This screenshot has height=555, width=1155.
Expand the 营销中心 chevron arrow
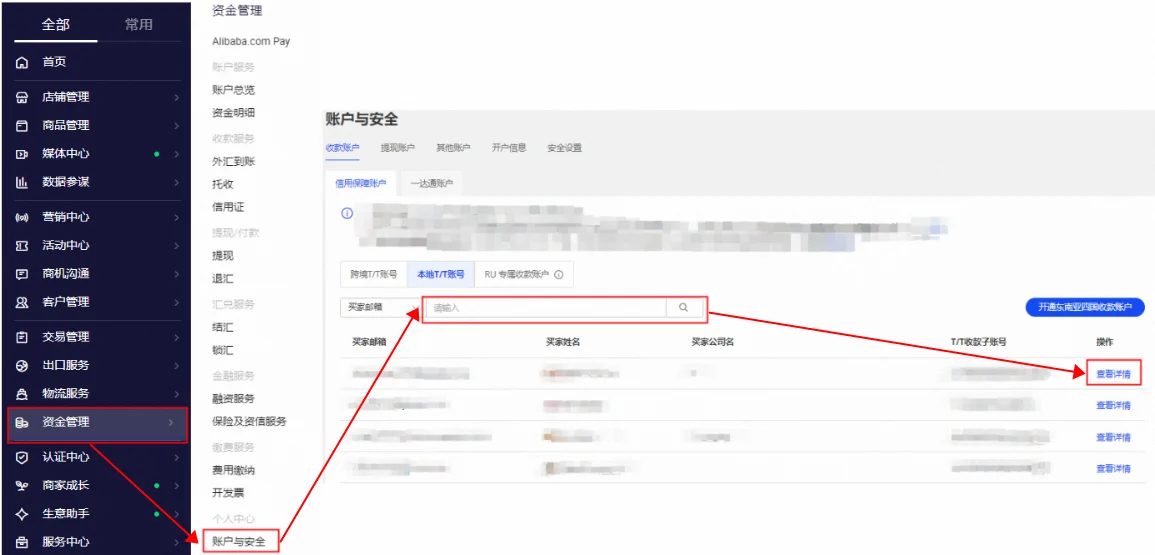(176, 217)
